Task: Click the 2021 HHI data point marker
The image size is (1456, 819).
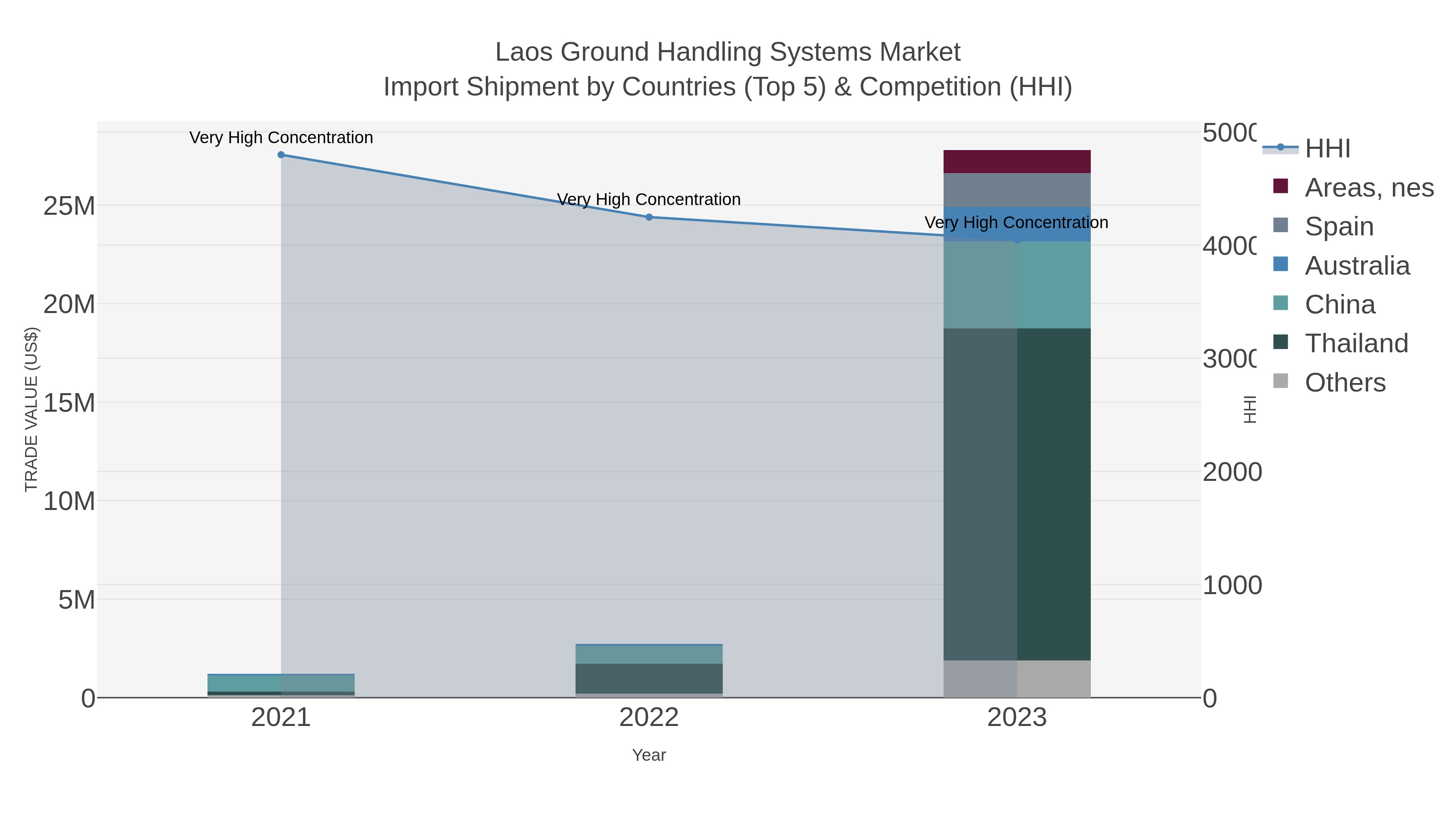Action: (281, 155)
